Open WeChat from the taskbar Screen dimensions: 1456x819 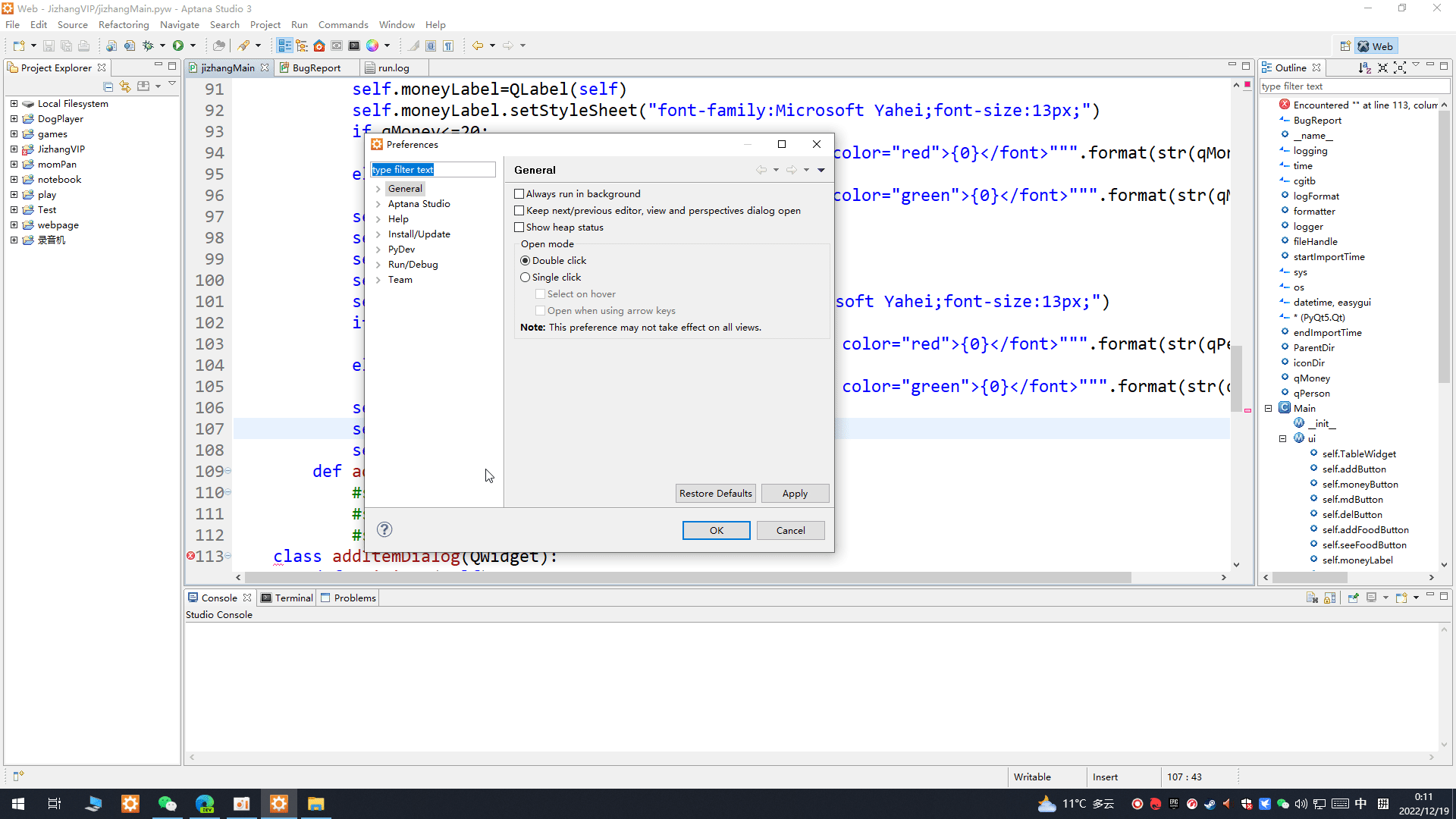click(167, 804)
